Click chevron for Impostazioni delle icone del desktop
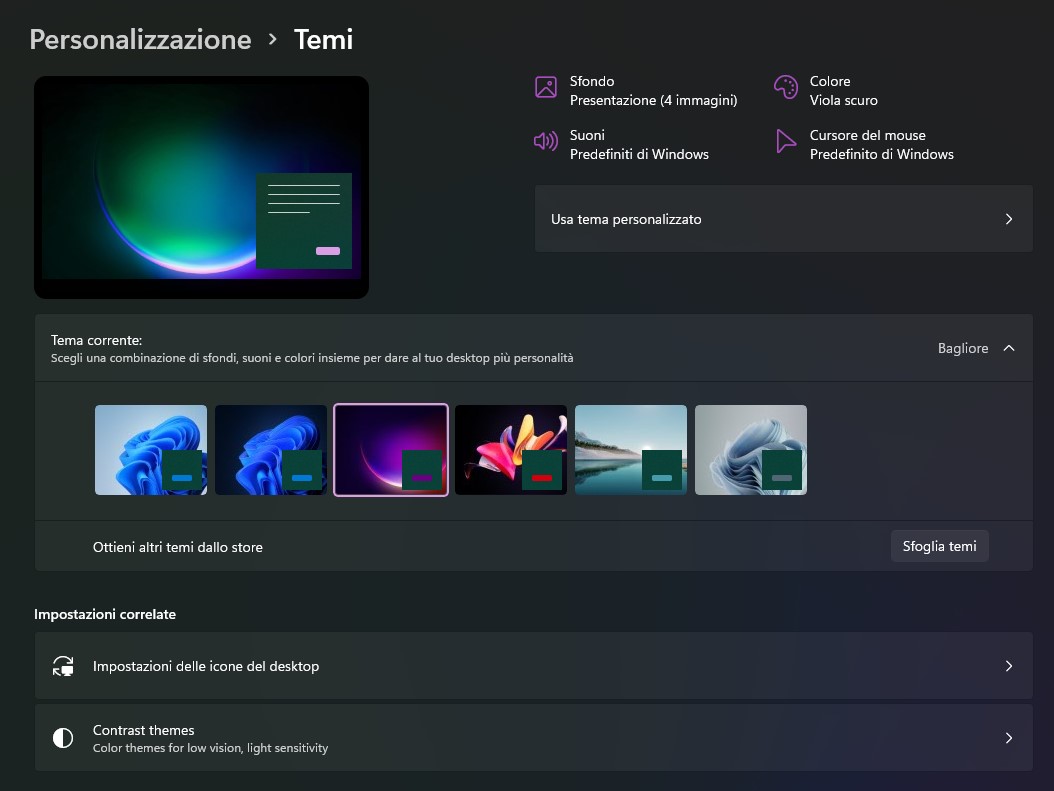Viewport: 1054px width, 791px height. [x=1009, y=666]
